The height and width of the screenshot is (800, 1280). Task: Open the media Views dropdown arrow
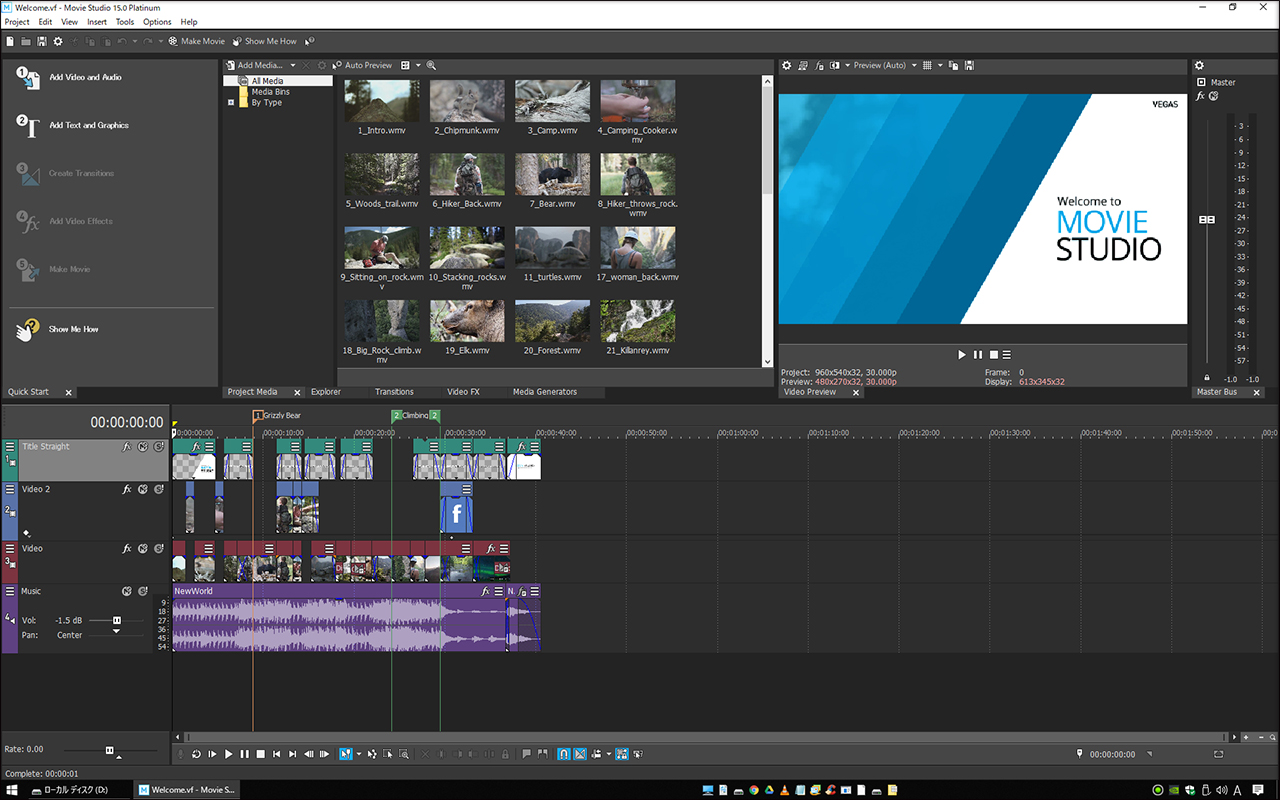(x=418, y=65)
